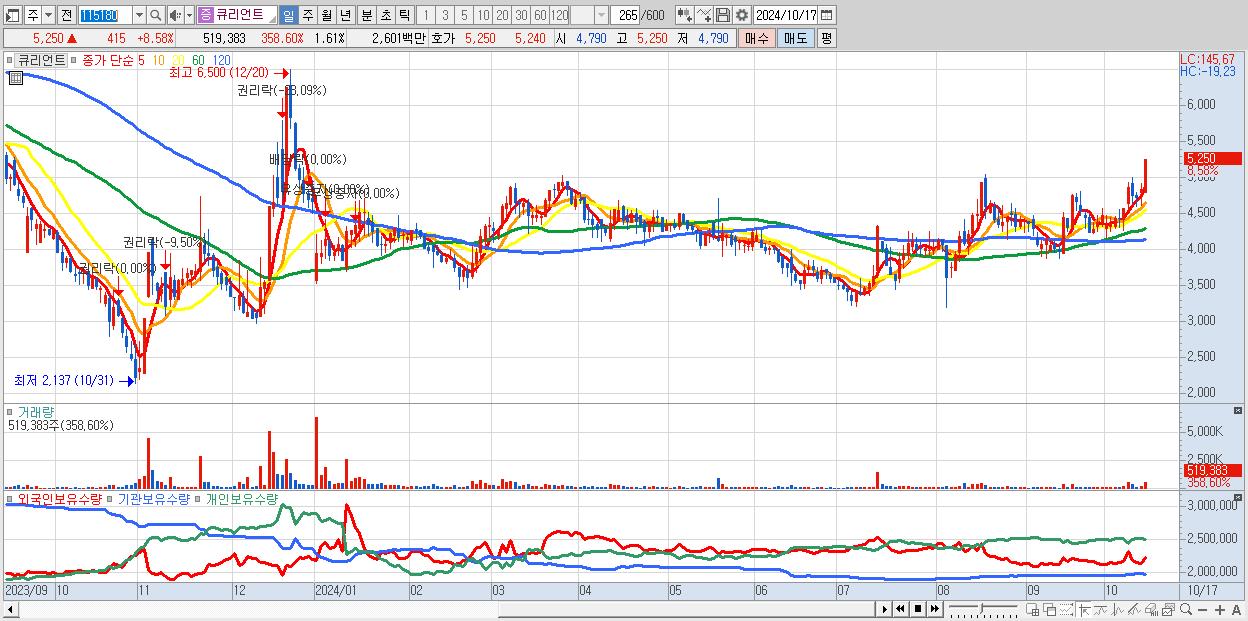The height and width of the screenshot is (621, 1248).
Task: Click the stock code input field 115180
Action: point(105,15)
